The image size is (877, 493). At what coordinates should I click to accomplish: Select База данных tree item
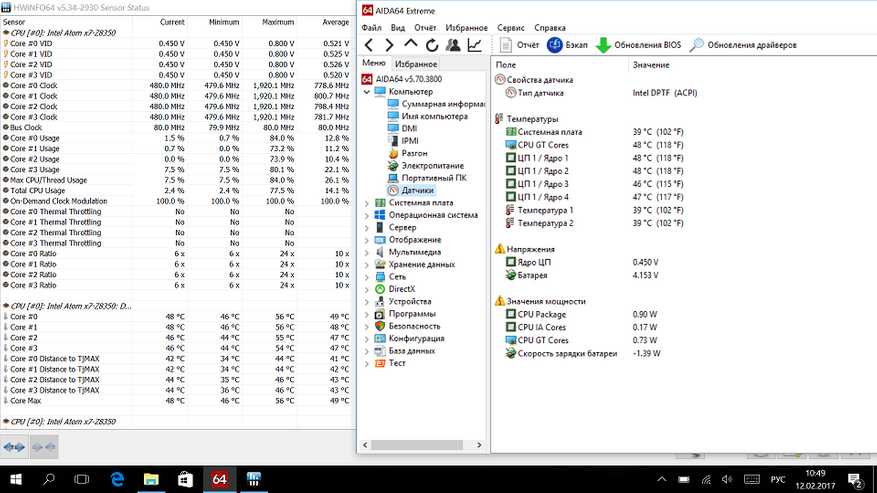click(405, 350)
